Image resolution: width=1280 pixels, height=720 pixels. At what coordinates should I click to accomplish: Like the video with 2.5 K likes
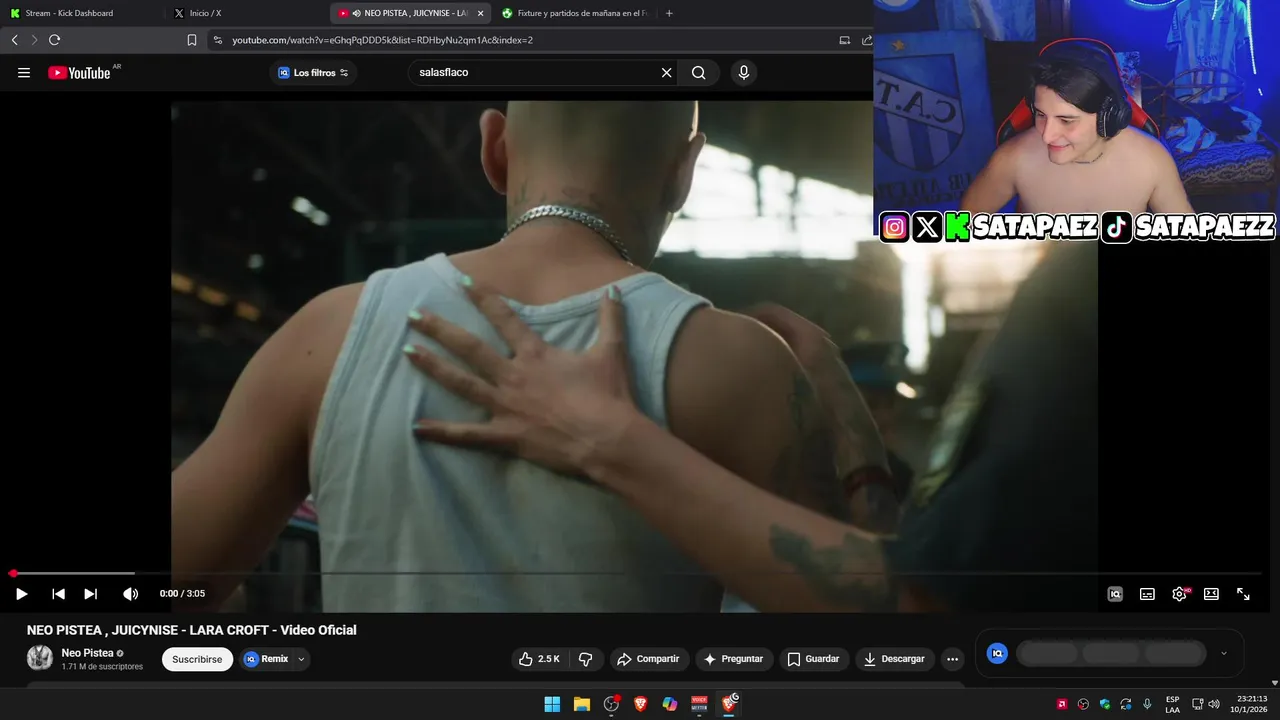tap(539, 659)
